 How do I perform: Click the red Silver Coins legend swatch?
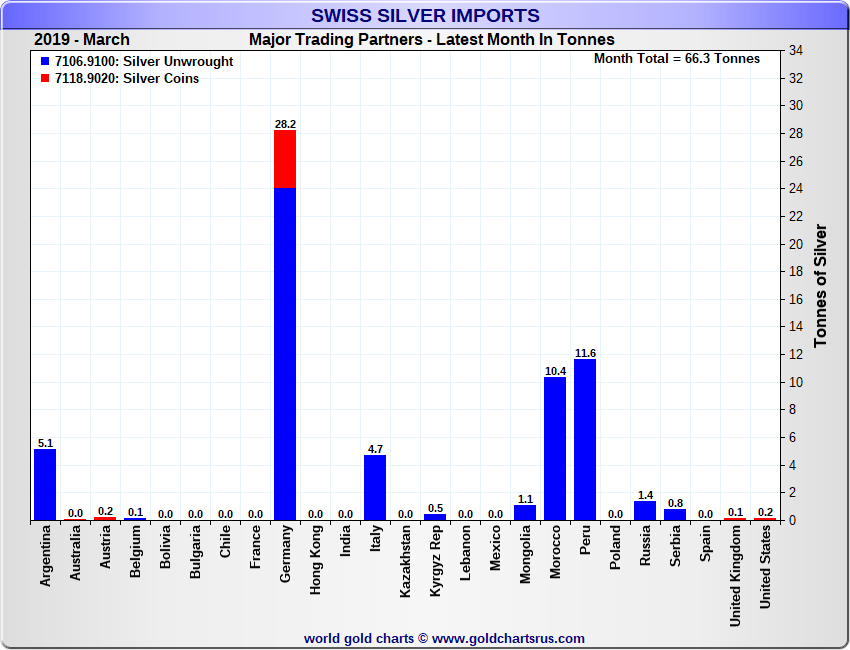pos(45,78)
